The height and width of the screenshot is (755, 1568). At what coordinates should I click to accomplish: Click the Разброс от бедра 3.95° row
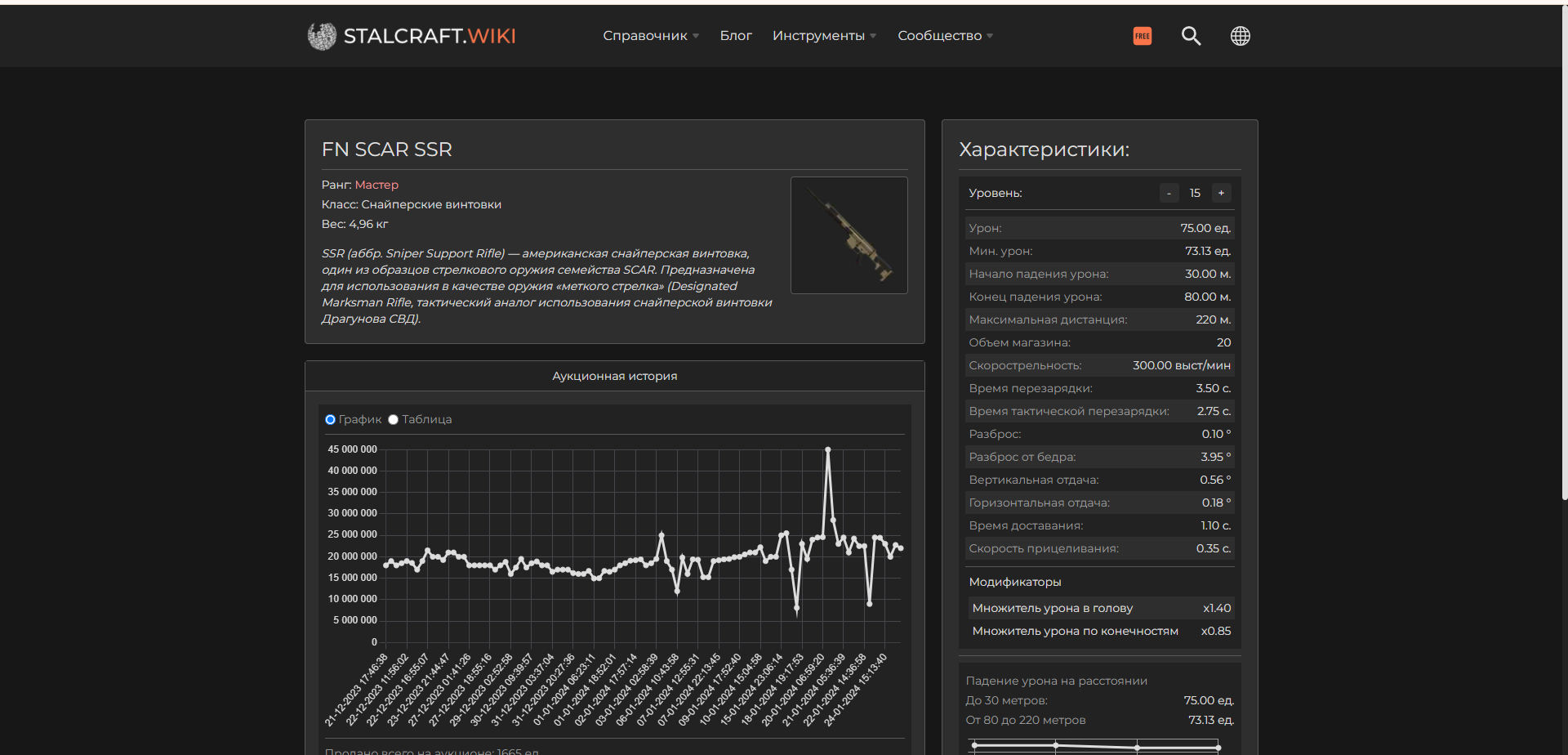(x=1099, y=457)
